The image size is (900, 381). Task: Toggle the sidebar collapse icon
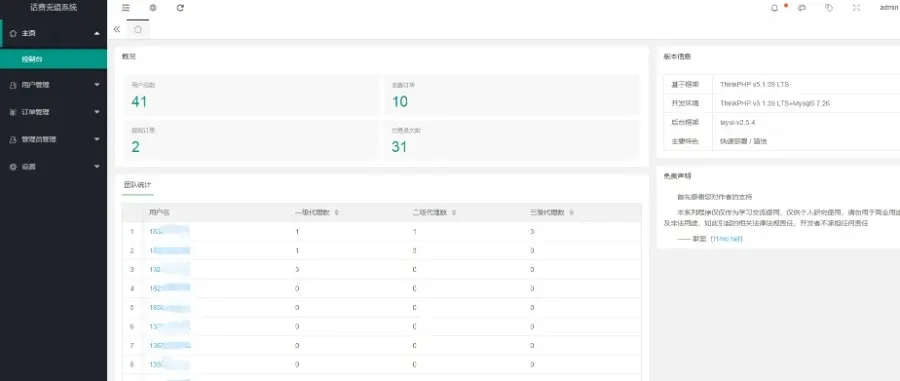tap(126, 8)
